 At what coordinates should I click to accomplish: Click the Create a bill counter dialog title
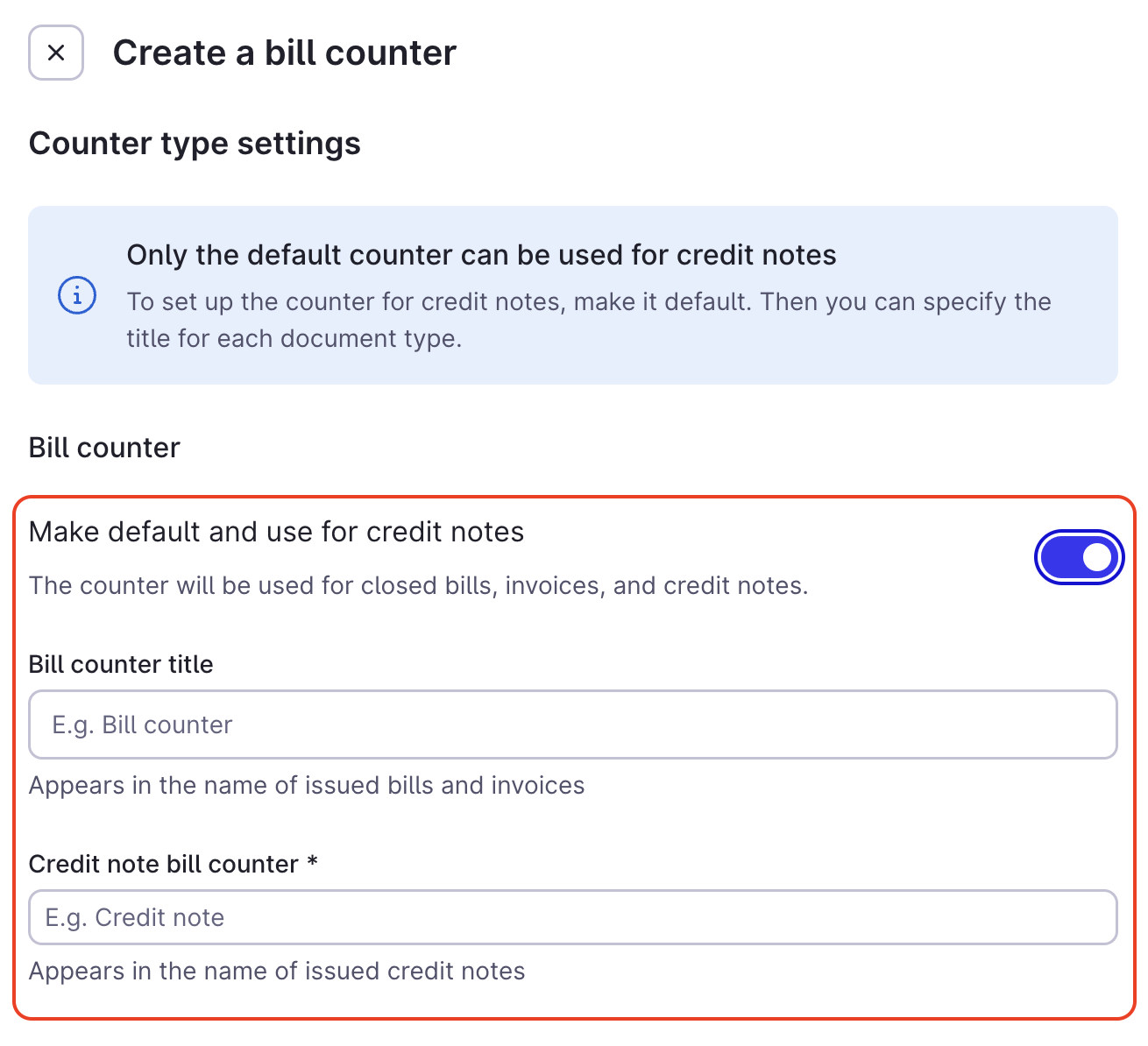(286, 53)
